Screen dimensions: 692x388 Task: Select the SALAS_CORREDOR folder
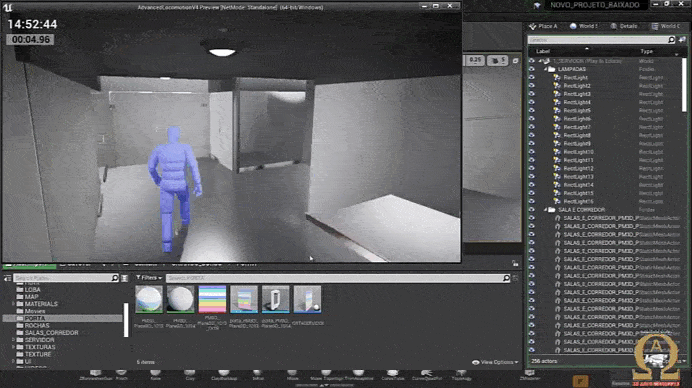click(x=51, y=333)
